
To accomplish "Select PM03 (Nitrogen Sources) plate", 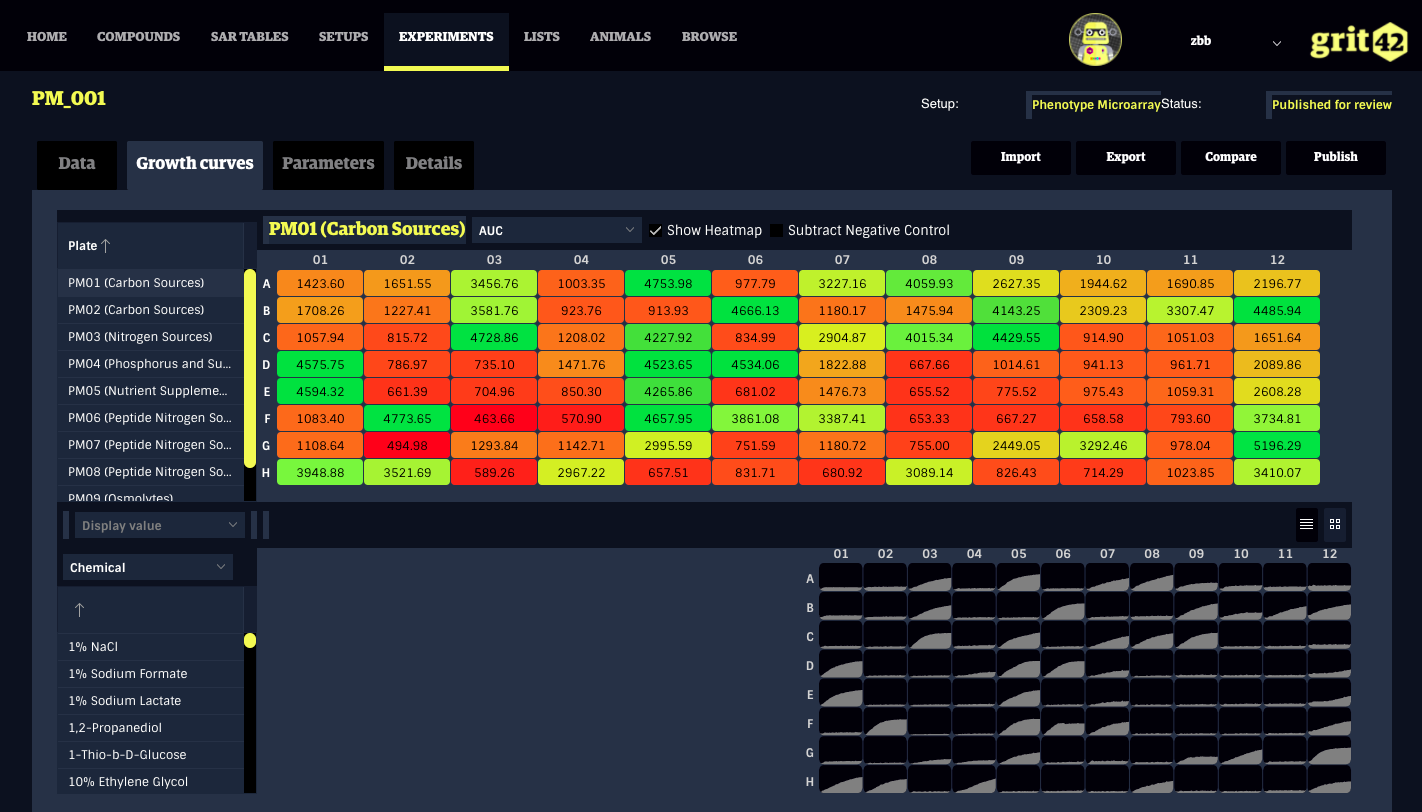I will pyautogui.click(x=140, y=337).
